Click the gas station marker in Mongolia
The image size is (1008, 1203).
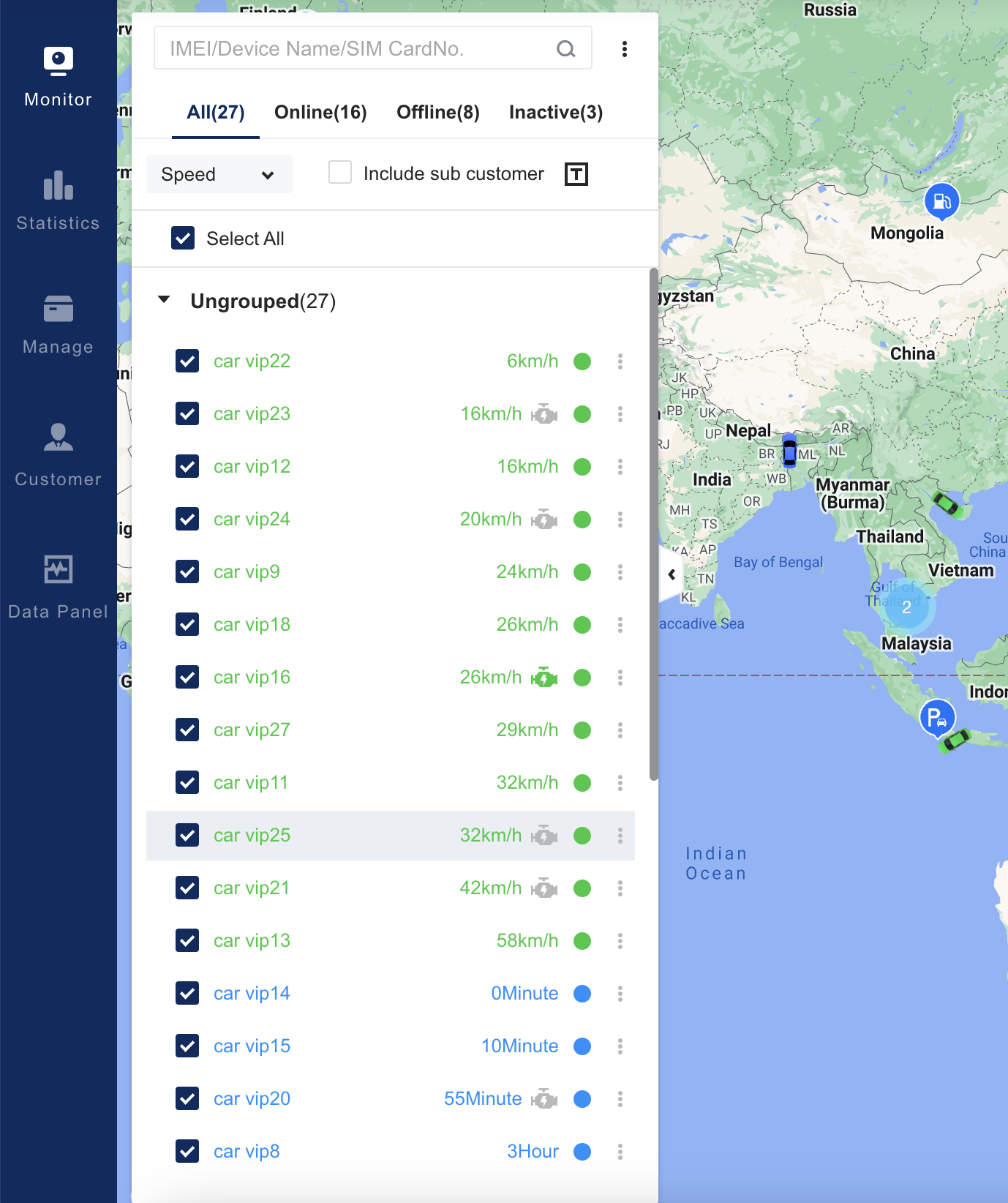(941, 200)
